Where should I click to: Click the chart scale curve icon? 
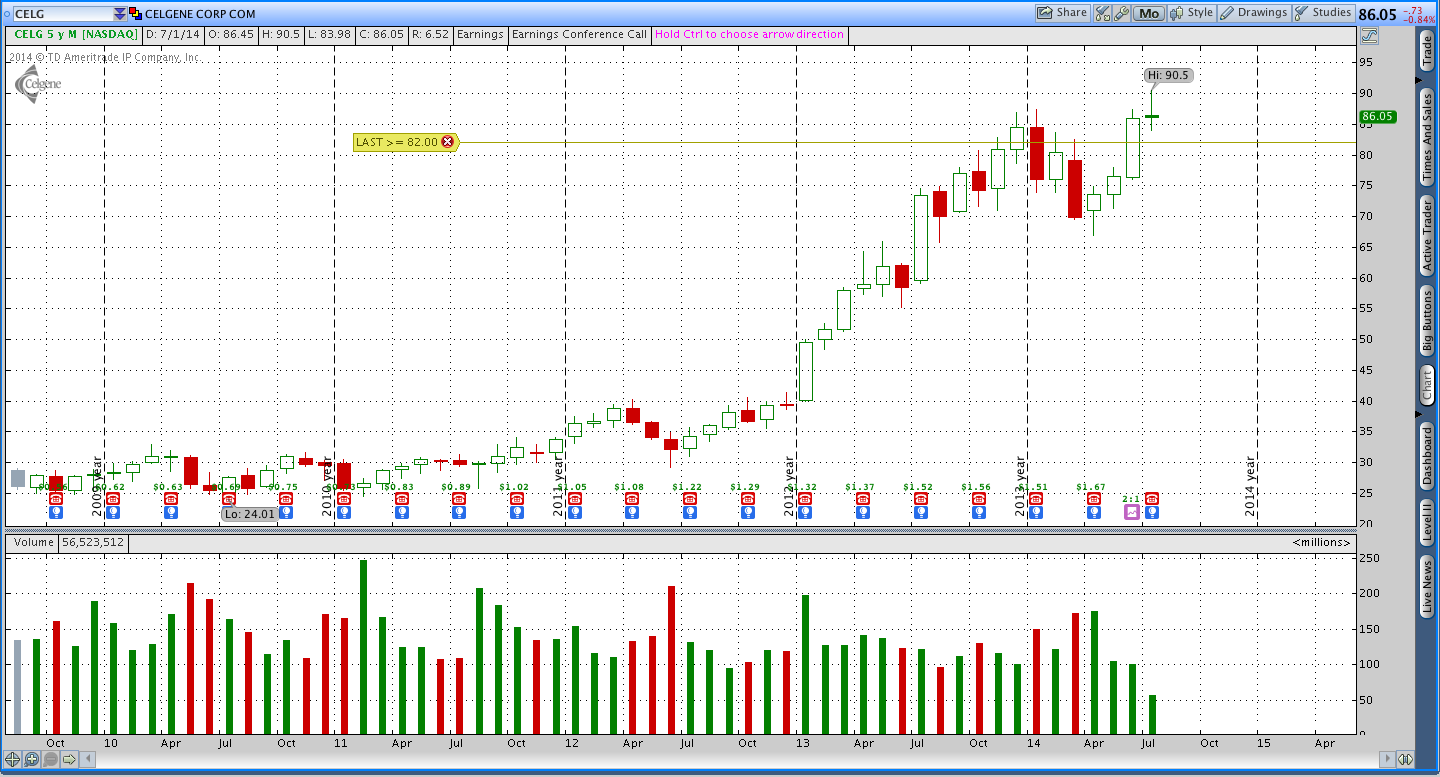coord(1368,35)
